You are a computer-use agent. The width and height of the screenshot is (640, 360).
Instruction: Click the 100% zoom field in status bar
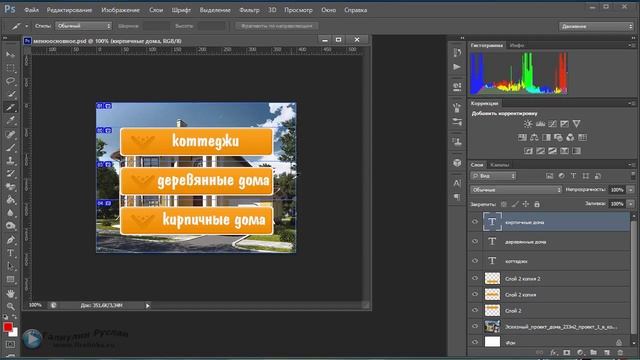pyautogui.click(x=35, y=305)
